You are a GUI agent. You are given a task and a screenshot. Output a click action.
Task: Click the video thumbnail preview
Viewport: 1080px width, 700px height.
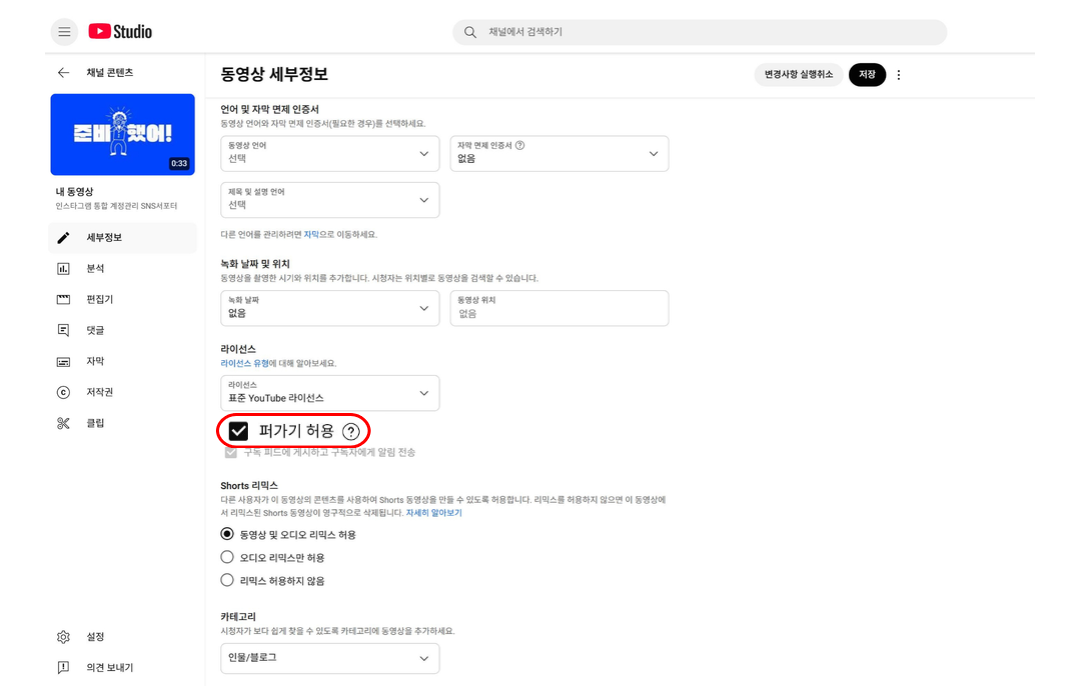click(x=122, y=134)
